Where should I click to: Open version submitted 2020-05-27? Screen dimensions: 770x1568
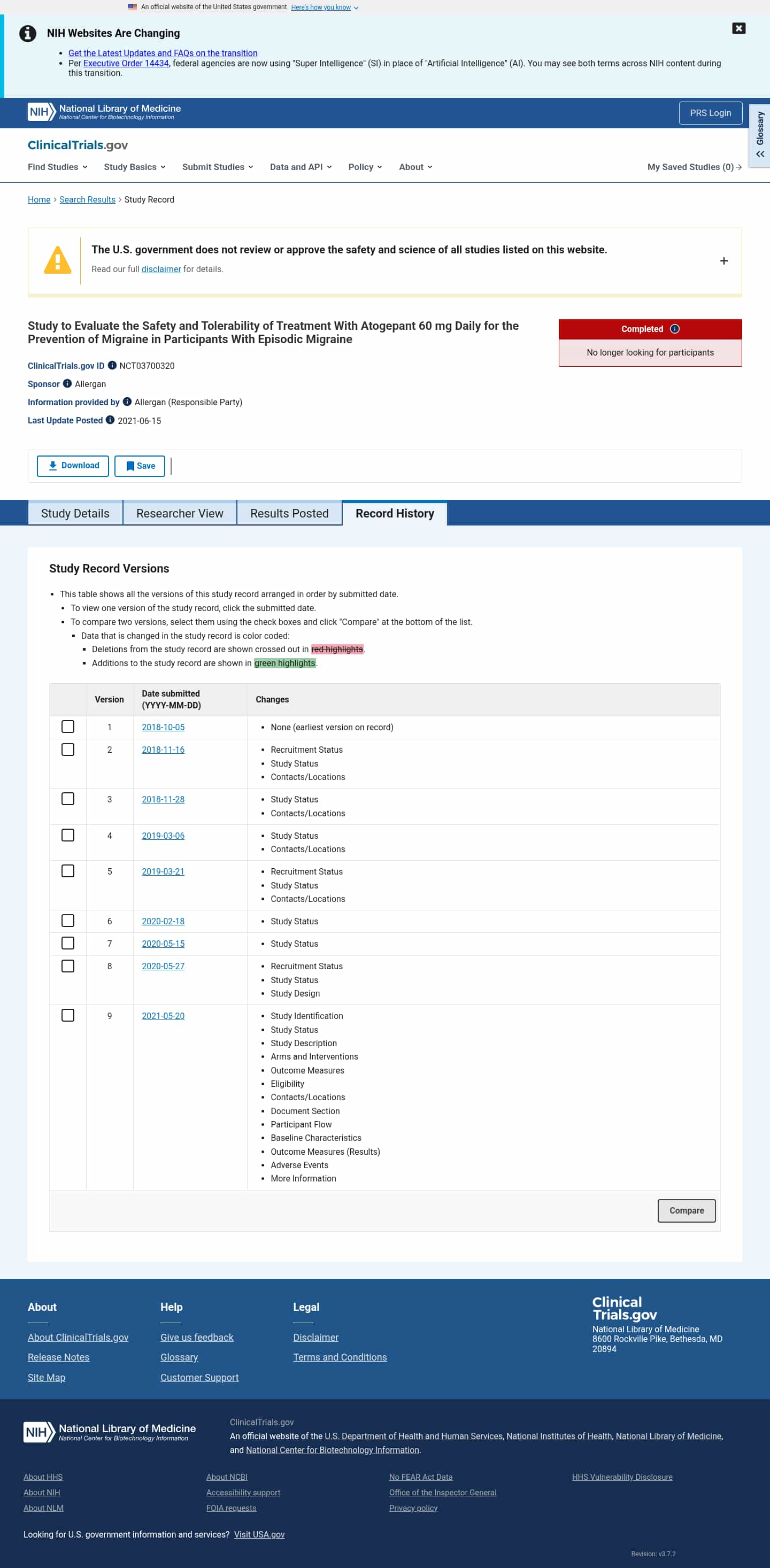(x=163, y=966)
